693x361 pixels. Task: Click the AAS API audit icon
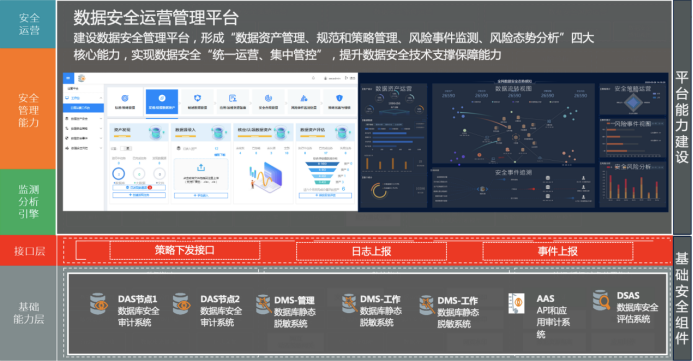click(516, 304)
